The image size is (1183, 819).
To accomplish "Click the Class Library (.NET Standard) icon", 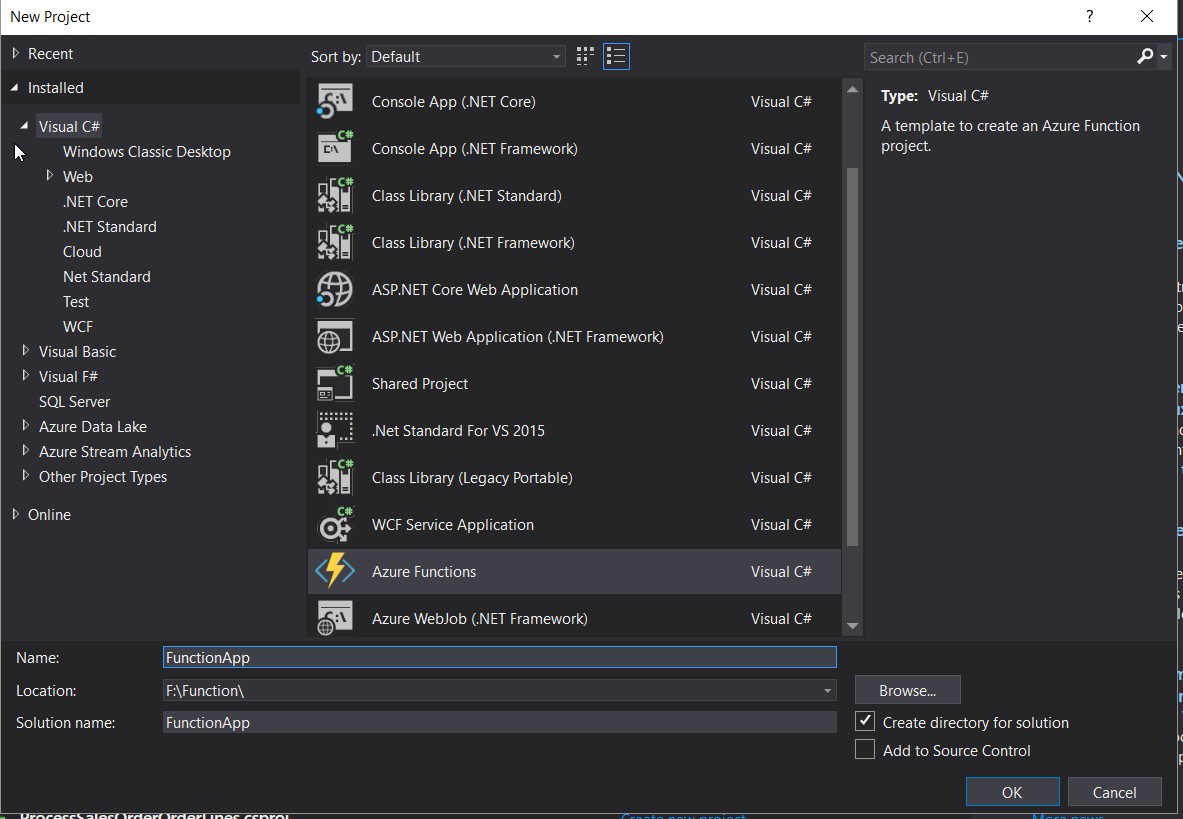I will pyautogui.click(x=335, y=195).
